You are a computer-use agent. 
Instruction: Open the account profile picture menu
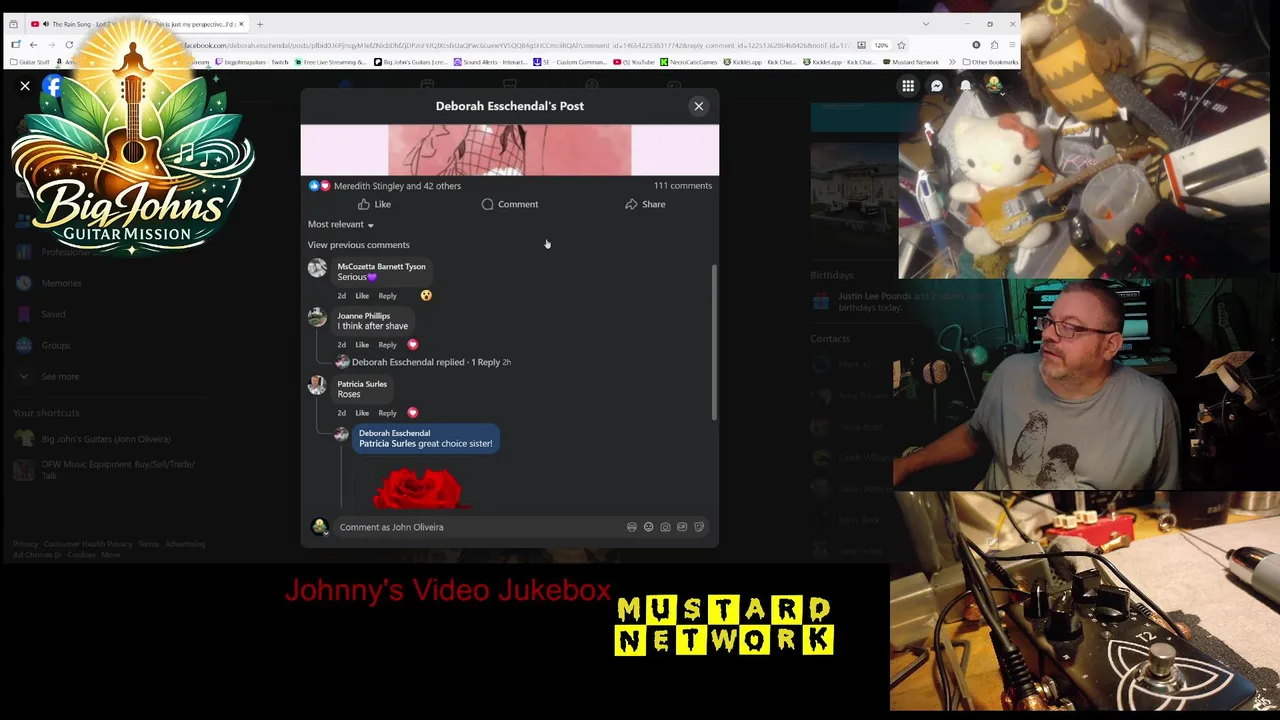994,86
